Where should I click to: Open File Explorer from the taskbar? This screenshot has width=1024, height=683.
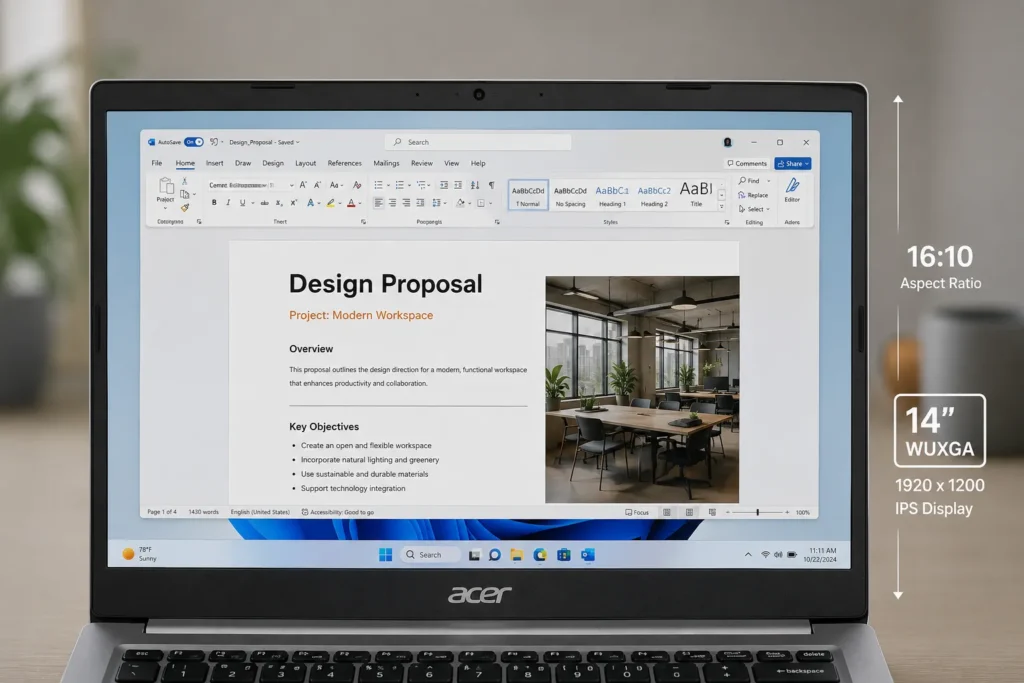(x=517, y=555)
